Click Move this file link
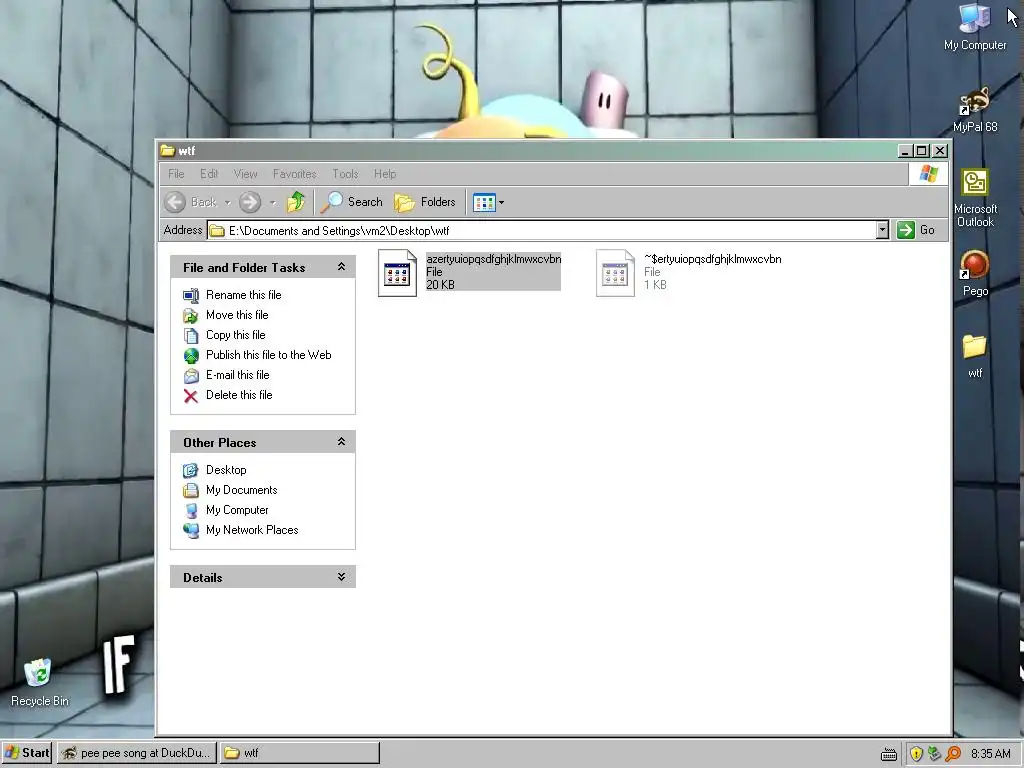This screenshot has width=1024, height=768. pyautogui.click(x=237, y=315)
